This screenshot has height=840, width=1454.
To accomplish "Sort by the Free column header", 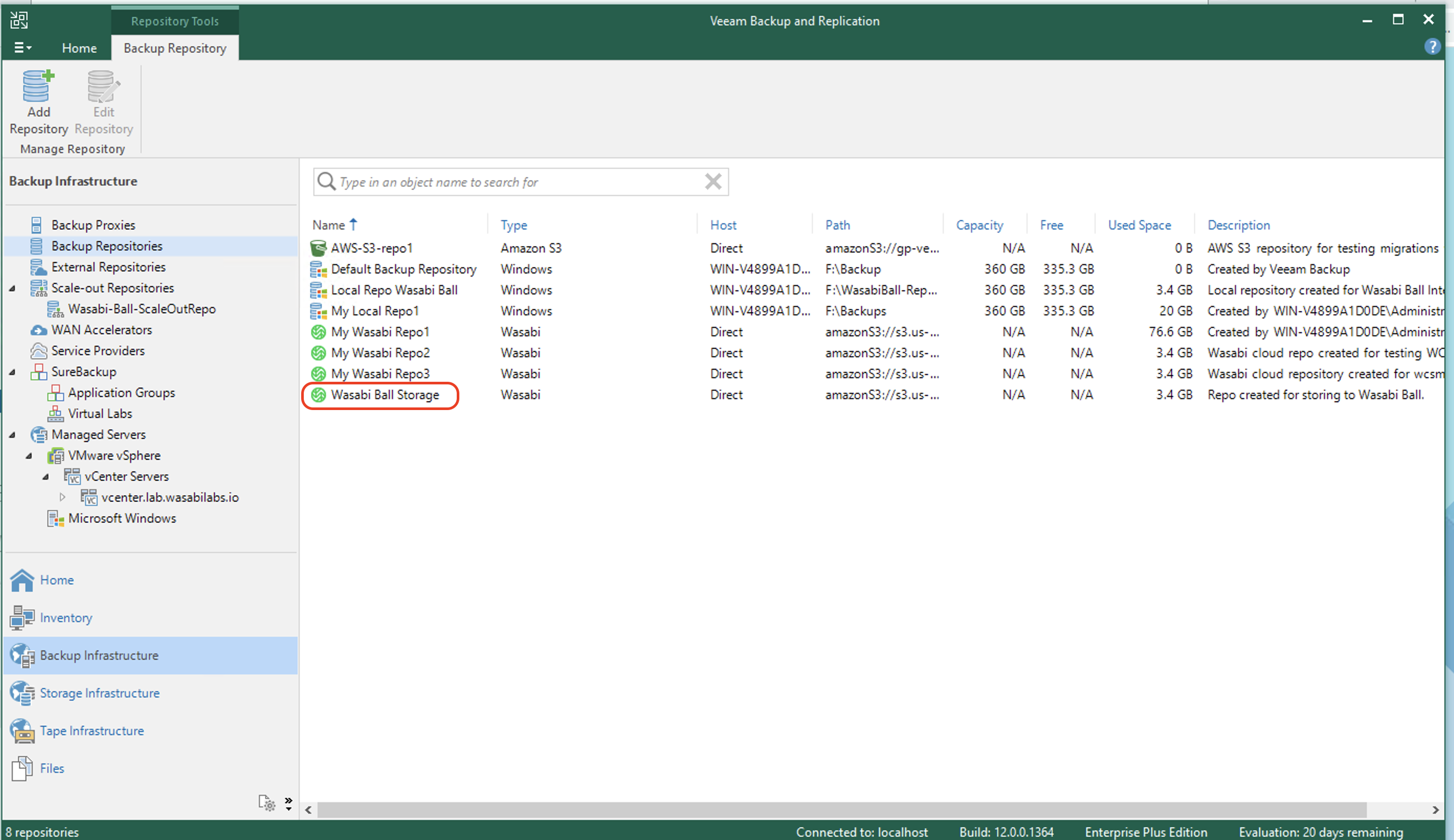I will [1051, 225].
